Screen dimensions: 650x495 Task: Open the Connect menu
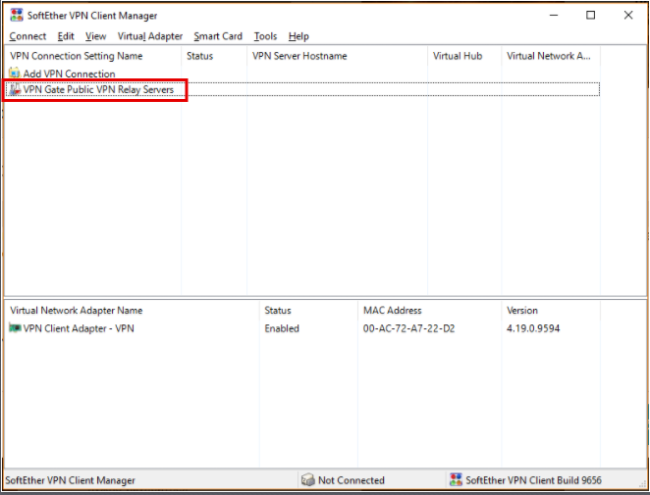tap(27, 36)
